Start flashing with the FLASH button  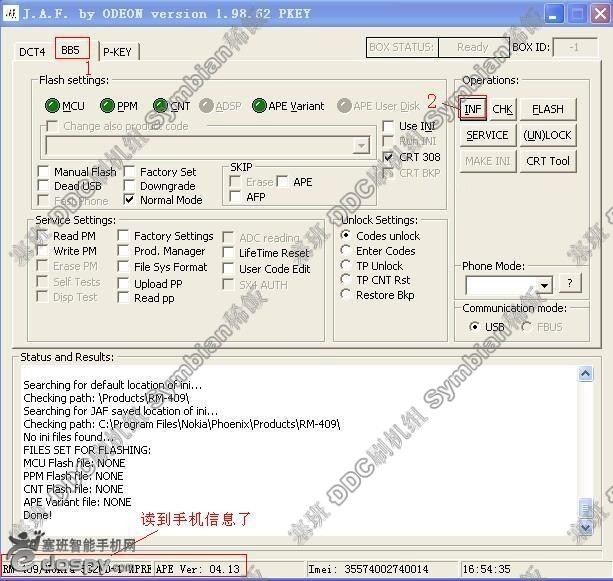548,109
